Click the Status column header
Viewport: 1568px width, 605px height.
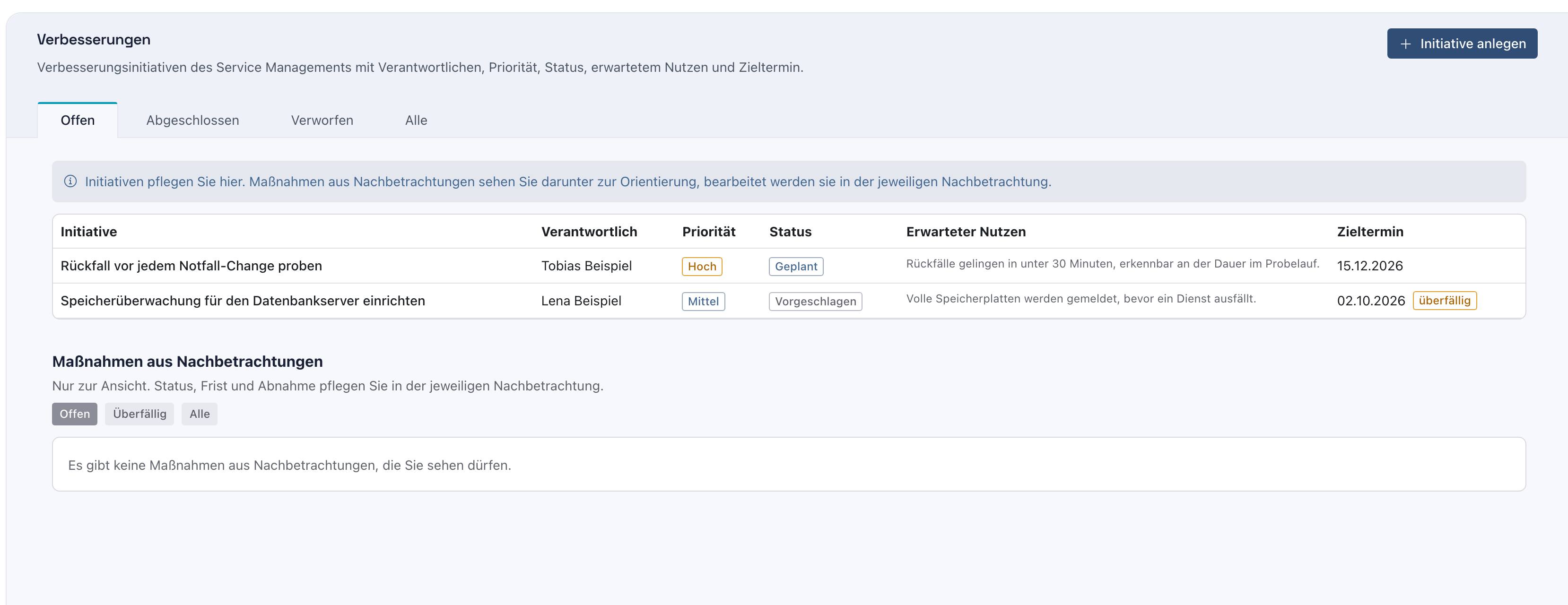click(x=790, y=232)
